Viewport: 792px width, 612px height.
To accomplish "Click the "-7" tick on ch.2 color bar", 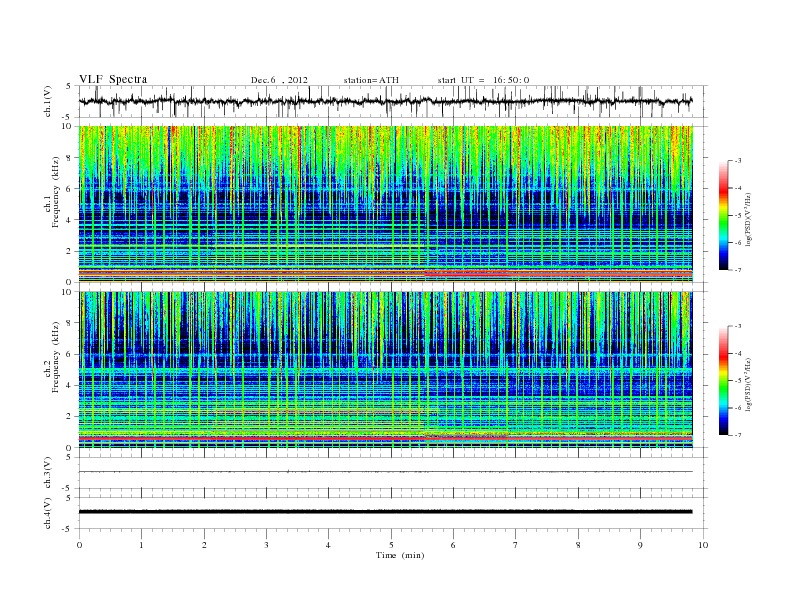I will click(738, 435).
